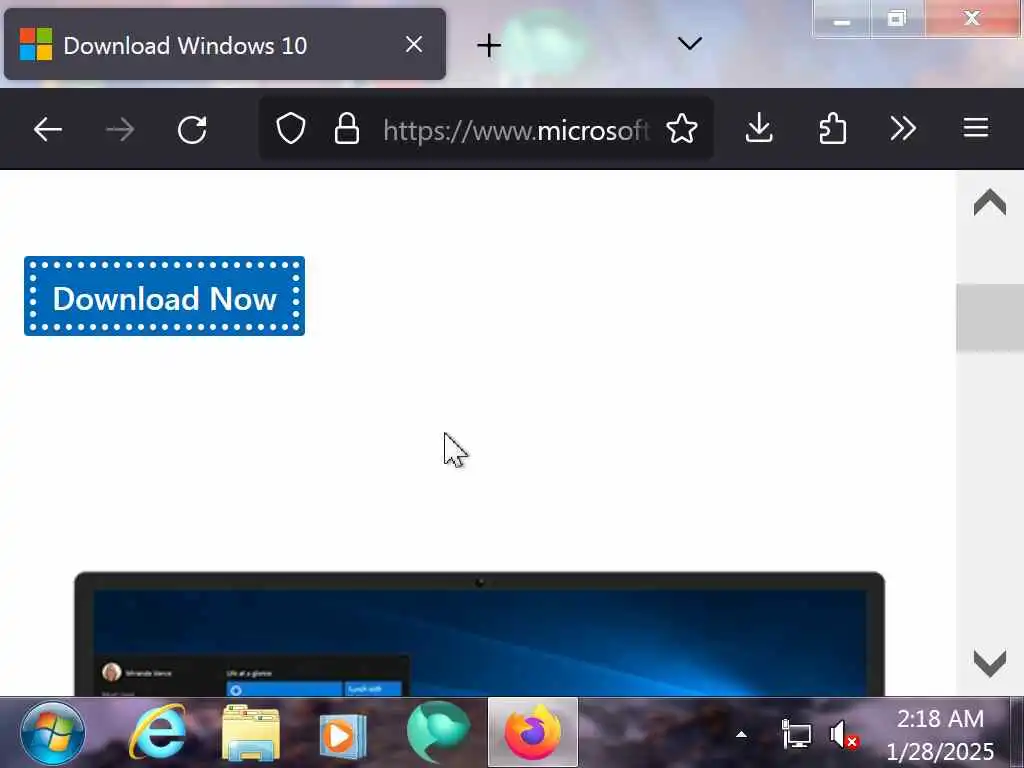
Task: Open a new tab with plus
Action: pyautogui.click(x=488, y=45)
